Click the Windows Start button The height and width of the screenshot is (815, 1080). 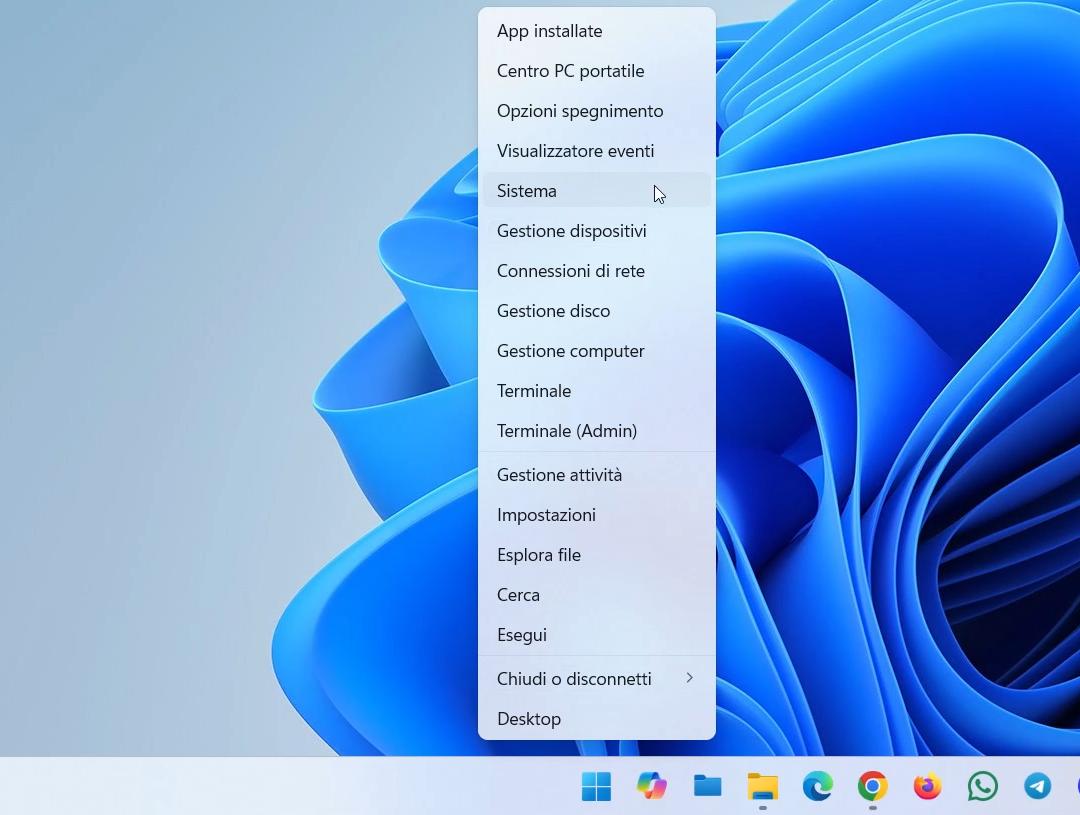(596, 787)
